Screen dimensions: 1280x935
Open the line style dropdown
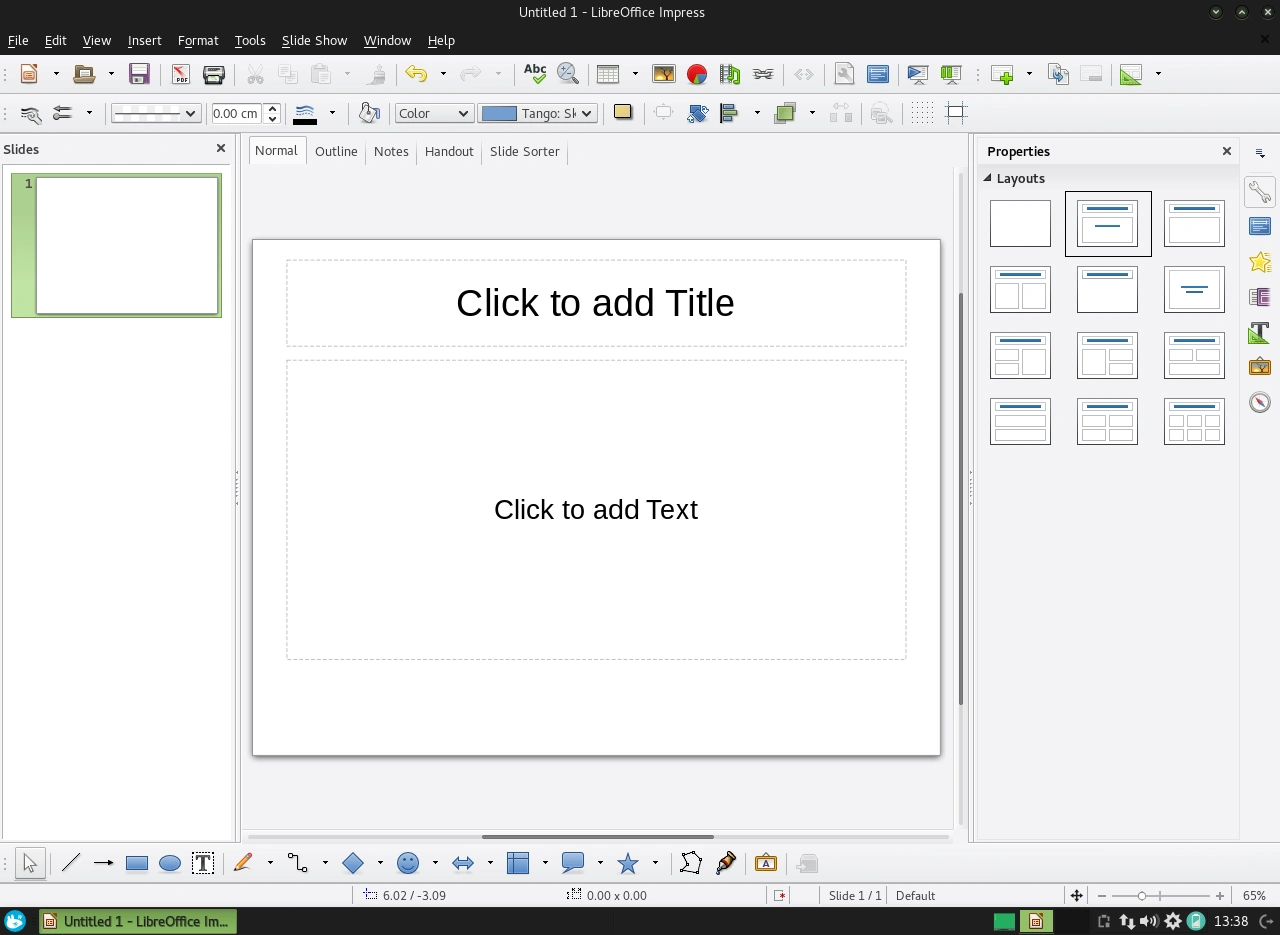[155, 113]
